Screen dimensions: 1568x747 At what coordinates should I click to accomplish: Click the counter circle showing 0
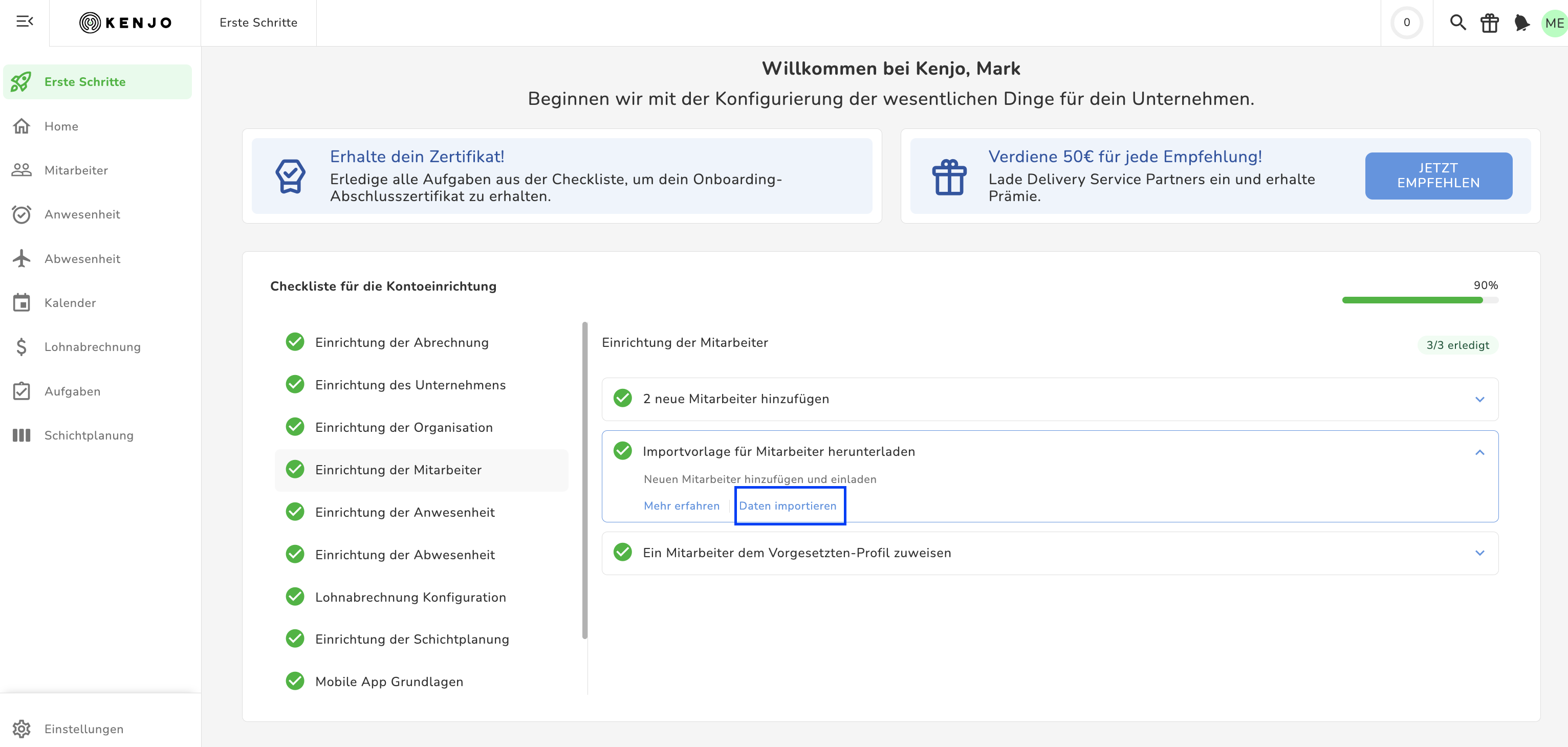coord(1406,23)
